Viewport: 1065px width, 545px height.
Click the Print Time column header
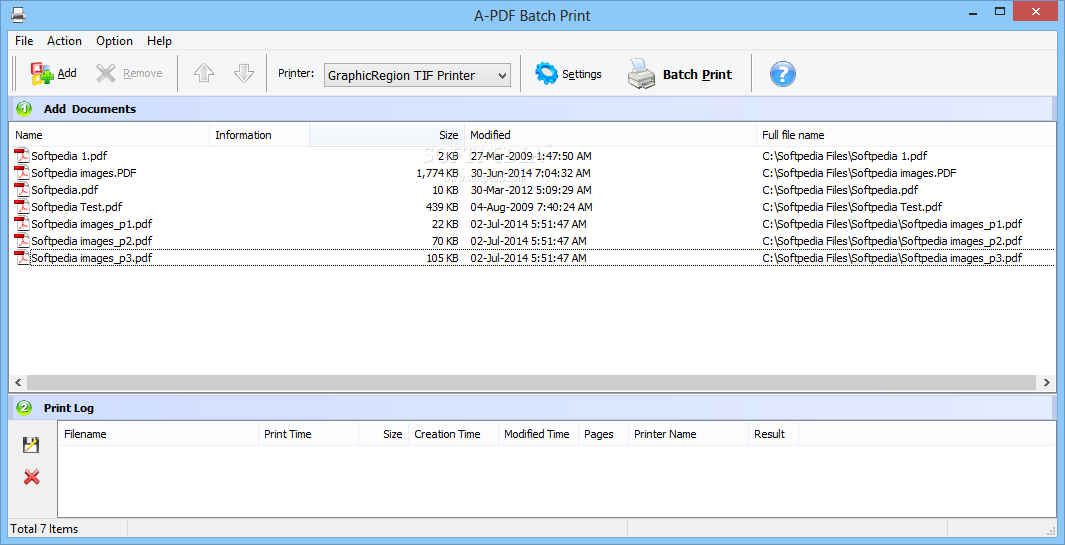[x=308, y=434]
